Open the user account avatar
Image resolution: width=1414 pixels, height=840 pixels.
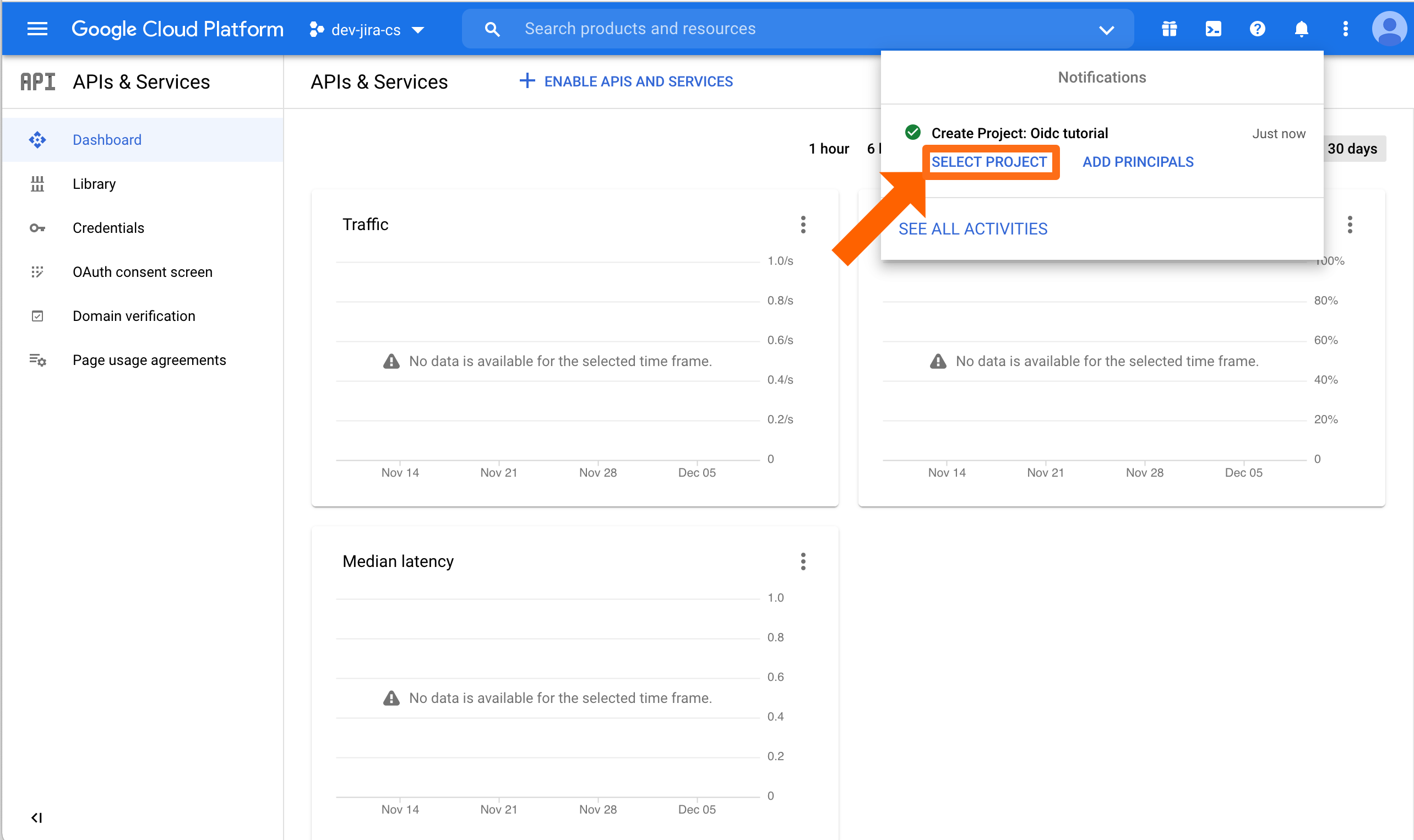point(1389,29)
